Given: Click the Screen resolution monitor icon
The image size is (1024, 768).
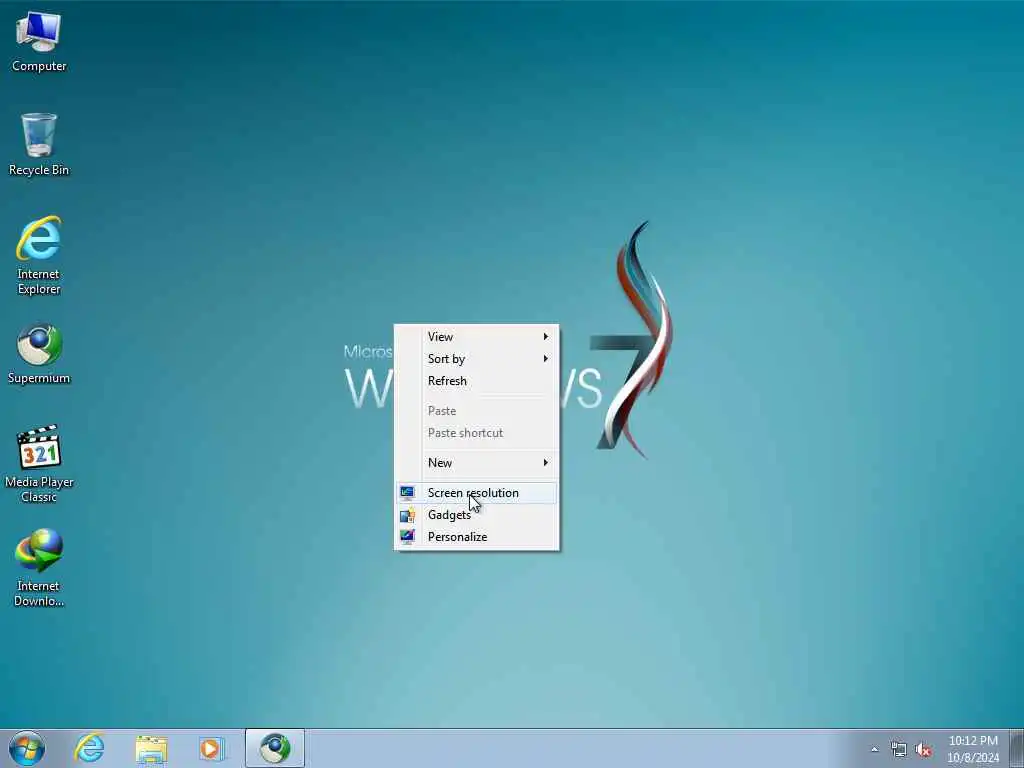Looking at the screenshot, I should pos(408,493).
